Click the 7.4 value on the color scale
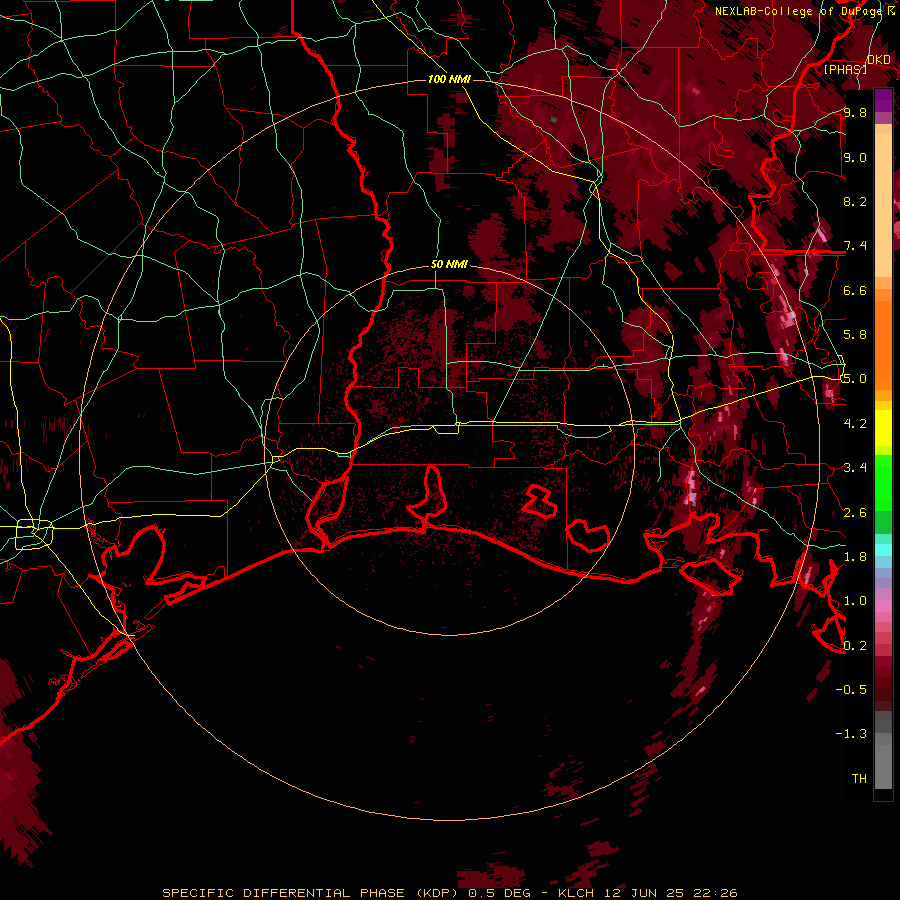Image resolution: width=900 pixels, height=900 pixels. (855, 246)
